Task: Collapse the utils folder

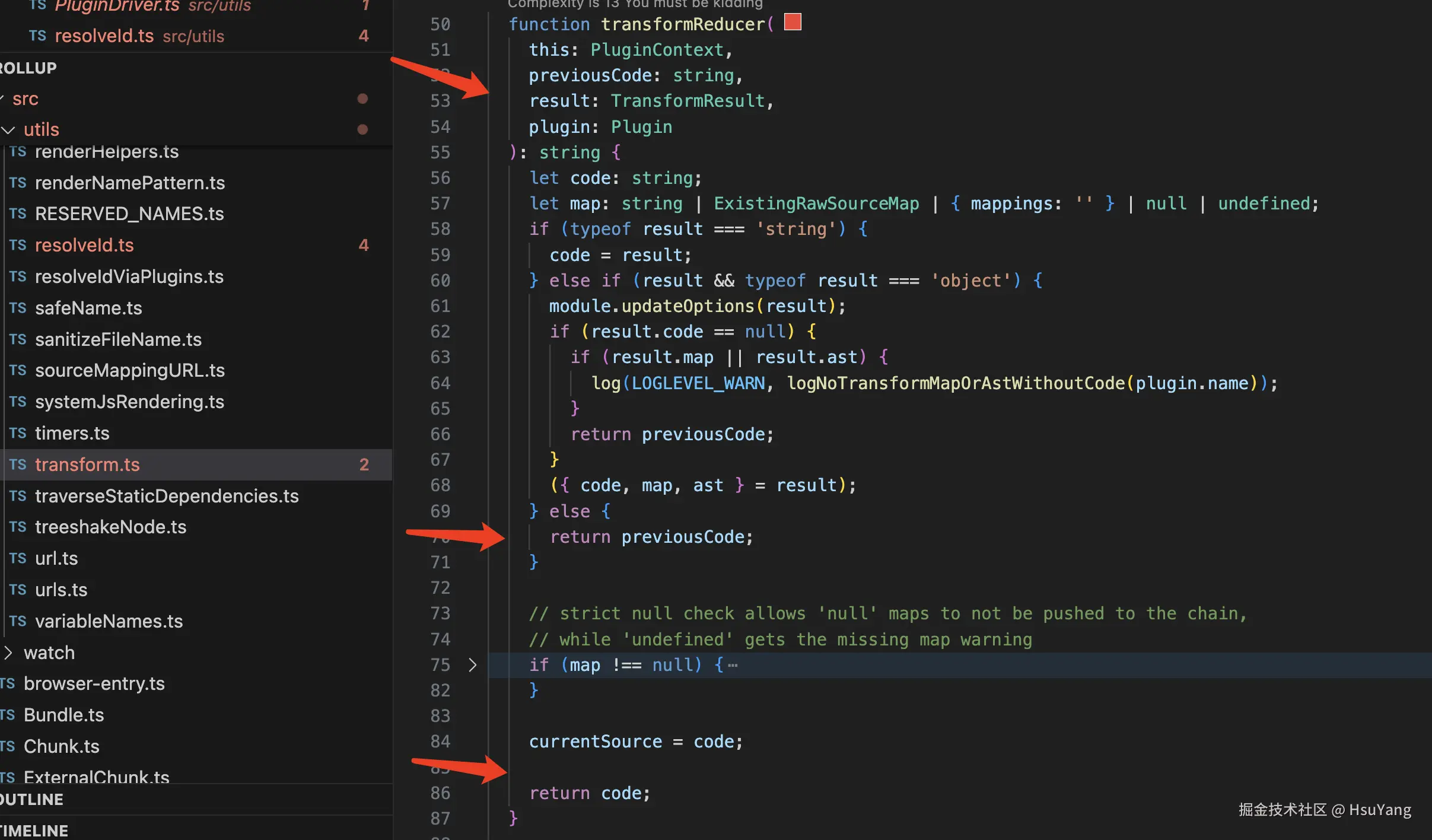Action: click(x=8, y=129)
